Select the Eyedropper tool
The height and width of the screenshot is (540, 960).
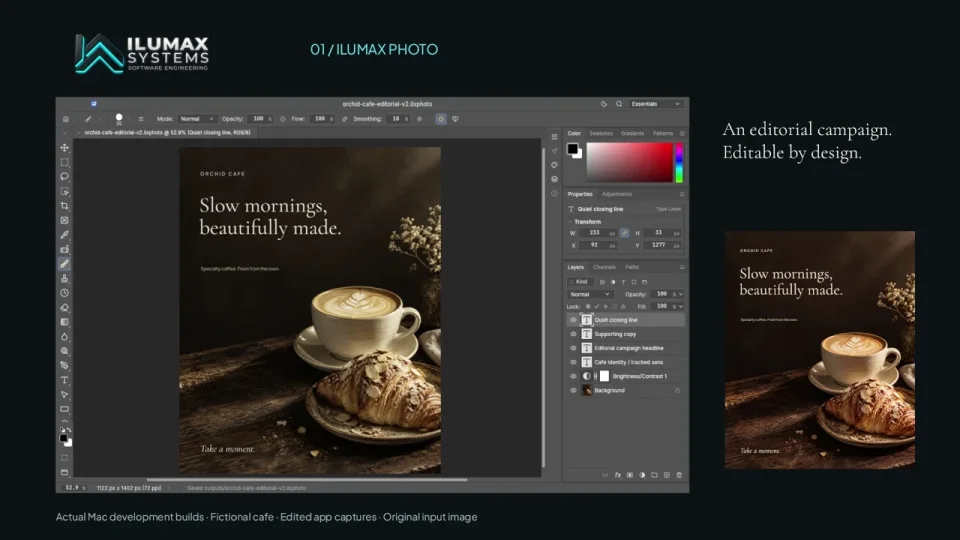(64, 235)
